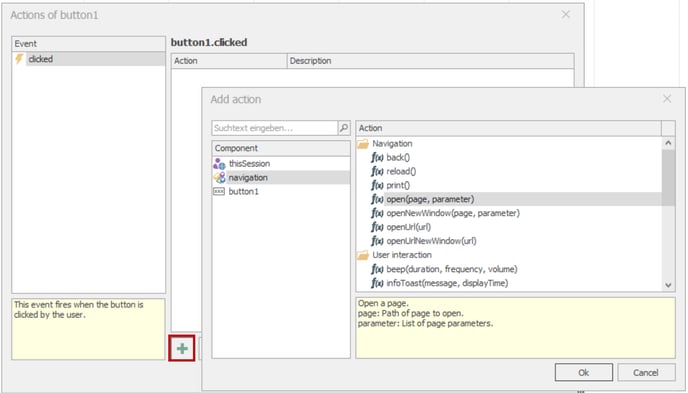
Task: Choose the back() action
Action: pos(398,157)
